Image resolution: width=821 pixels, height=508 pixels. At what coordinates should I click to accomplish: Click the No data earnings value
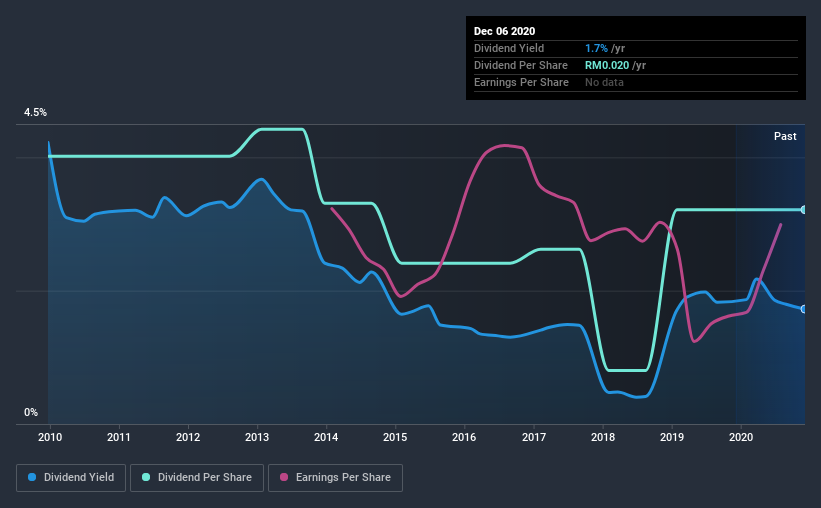click(x=604, y=82)
